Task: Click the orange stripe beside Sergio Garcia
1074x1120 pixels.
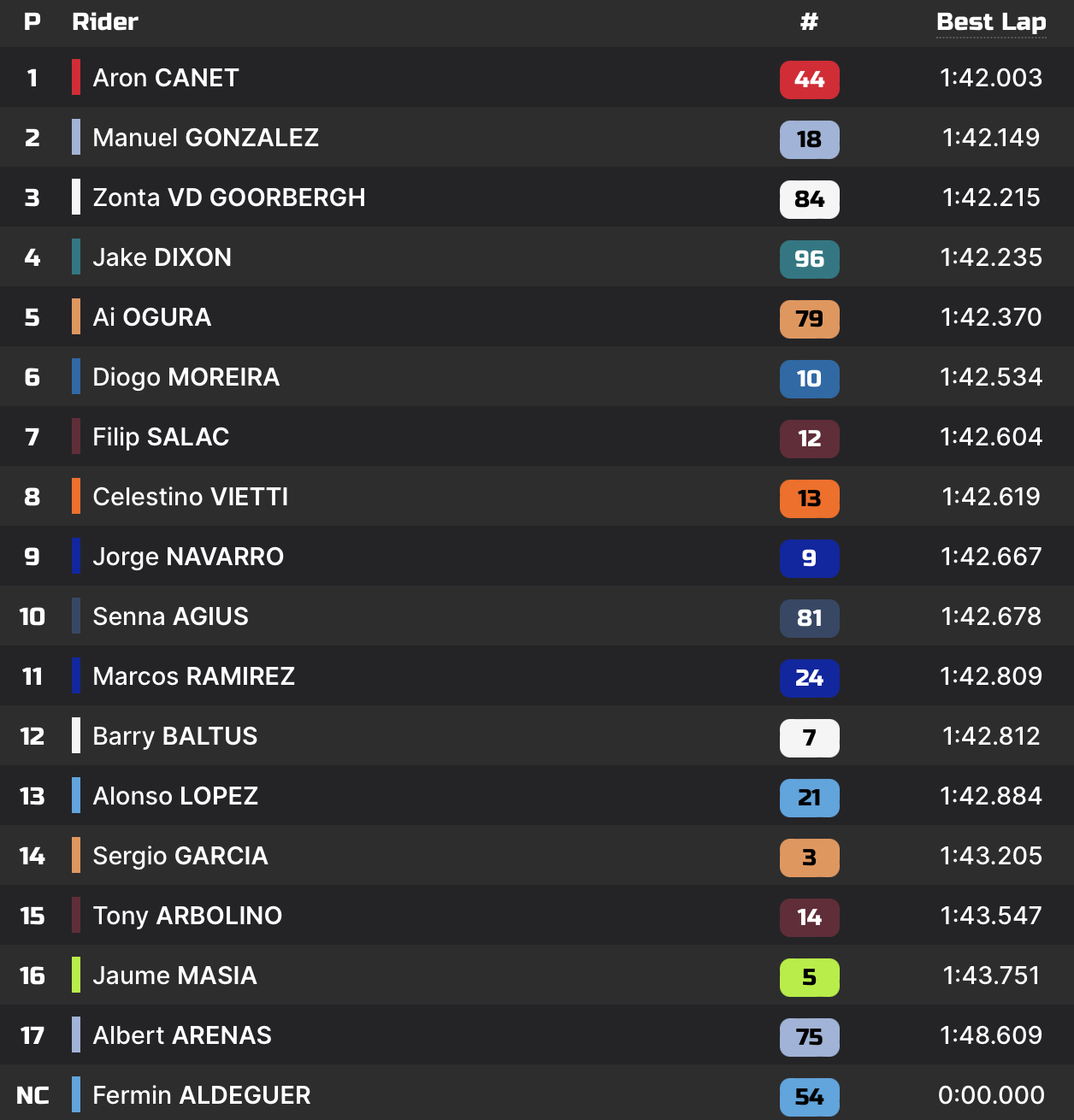Action: [x=76, y=855]
